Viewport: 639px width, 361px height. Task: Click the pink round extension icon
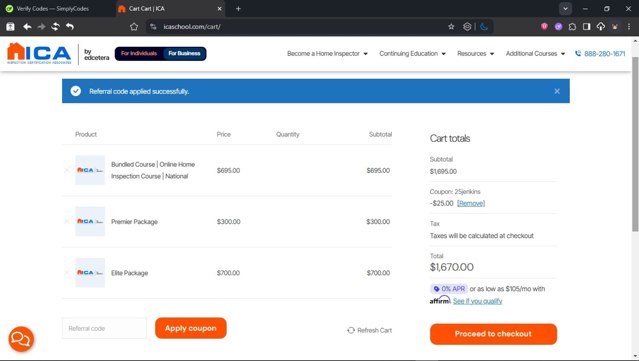pos(544,26)
